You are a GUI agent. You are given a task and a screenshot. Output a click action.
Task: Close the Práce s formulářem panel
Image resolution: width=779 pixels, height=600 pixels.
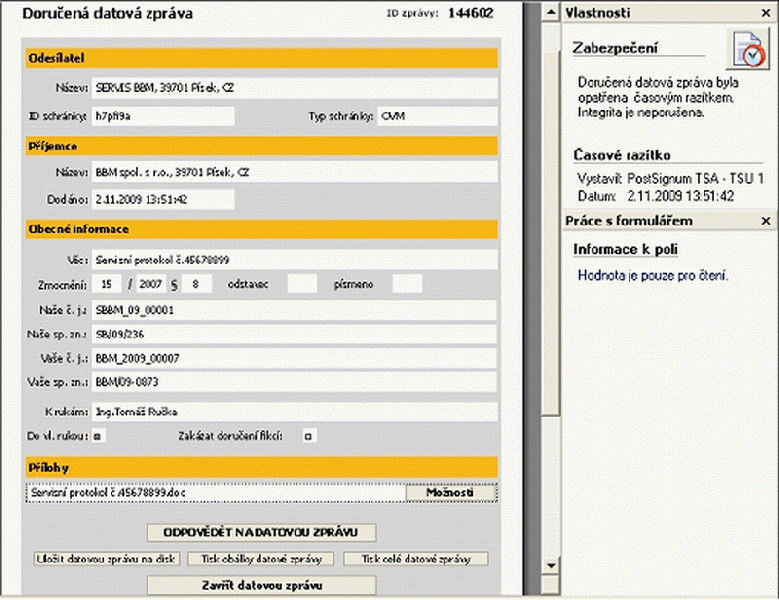[x=767, y=221]
